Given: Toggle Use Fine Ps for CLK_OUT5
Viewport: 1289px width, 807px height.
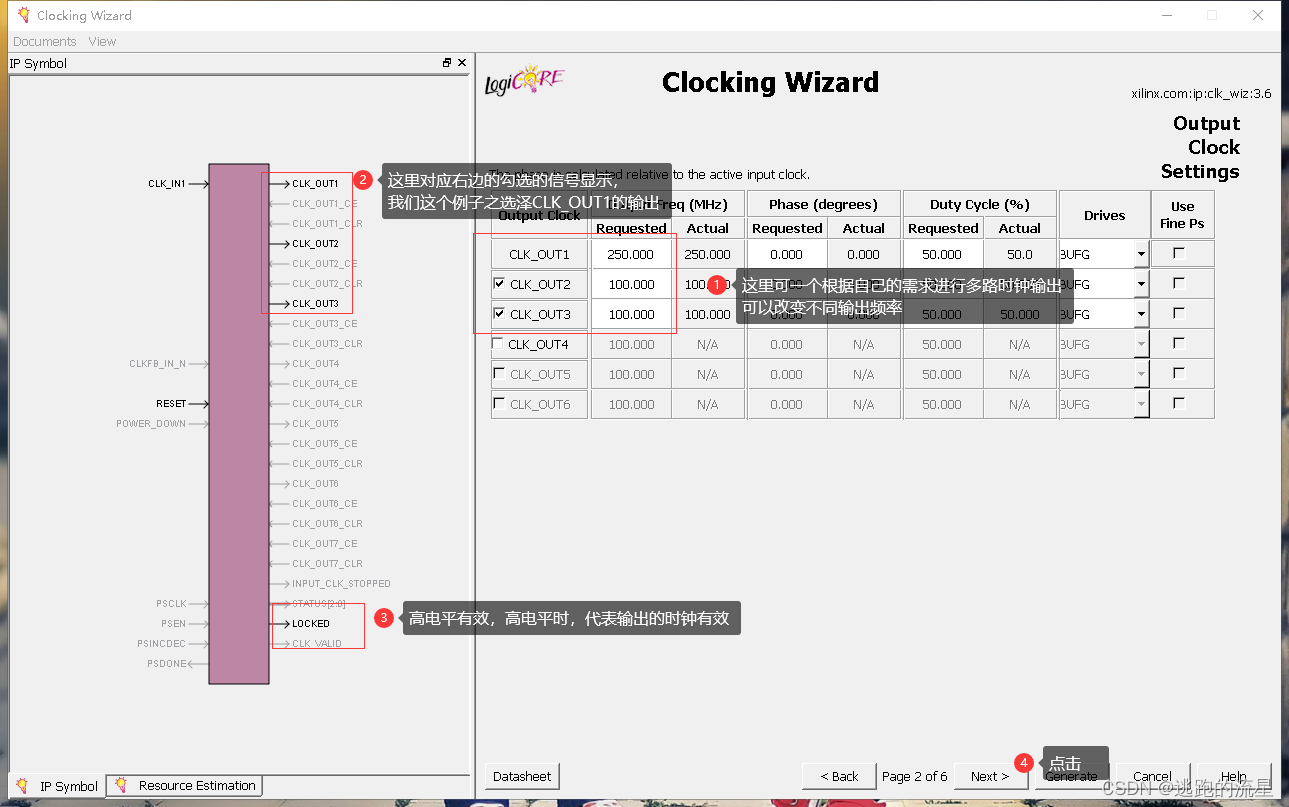Looking at the screenshot, I should point(1179,373).
